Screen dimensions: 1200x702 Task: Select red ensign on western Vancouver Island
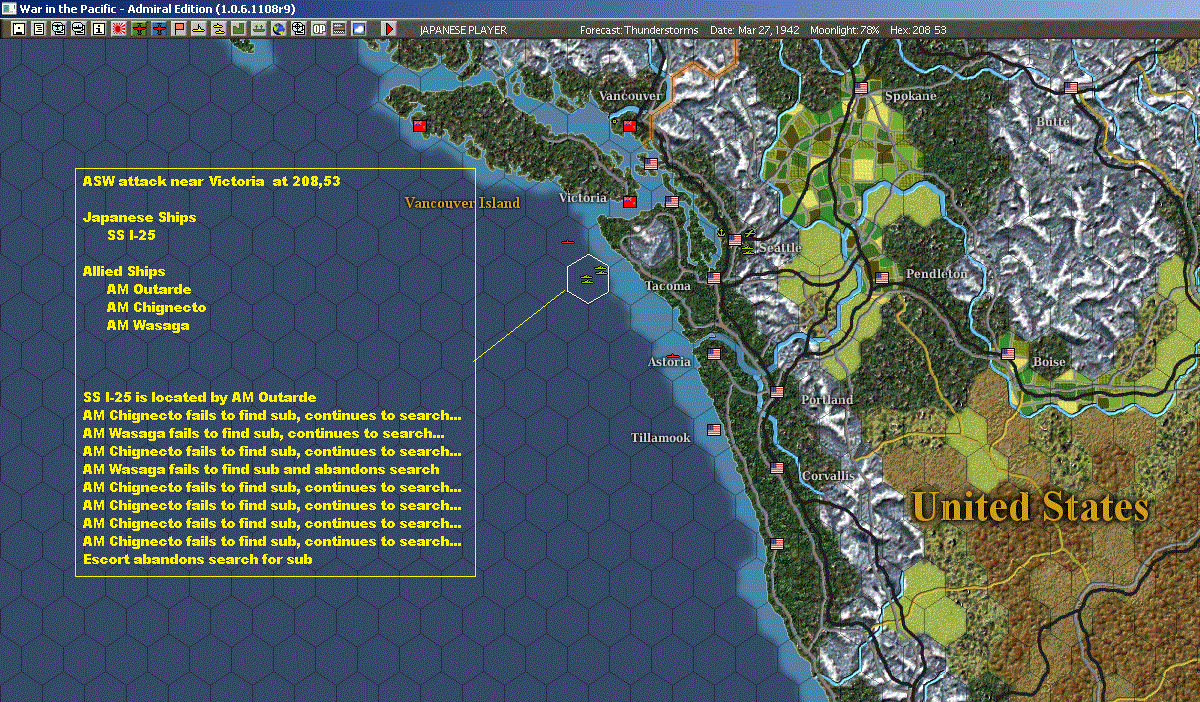click(x=420, y=126)
